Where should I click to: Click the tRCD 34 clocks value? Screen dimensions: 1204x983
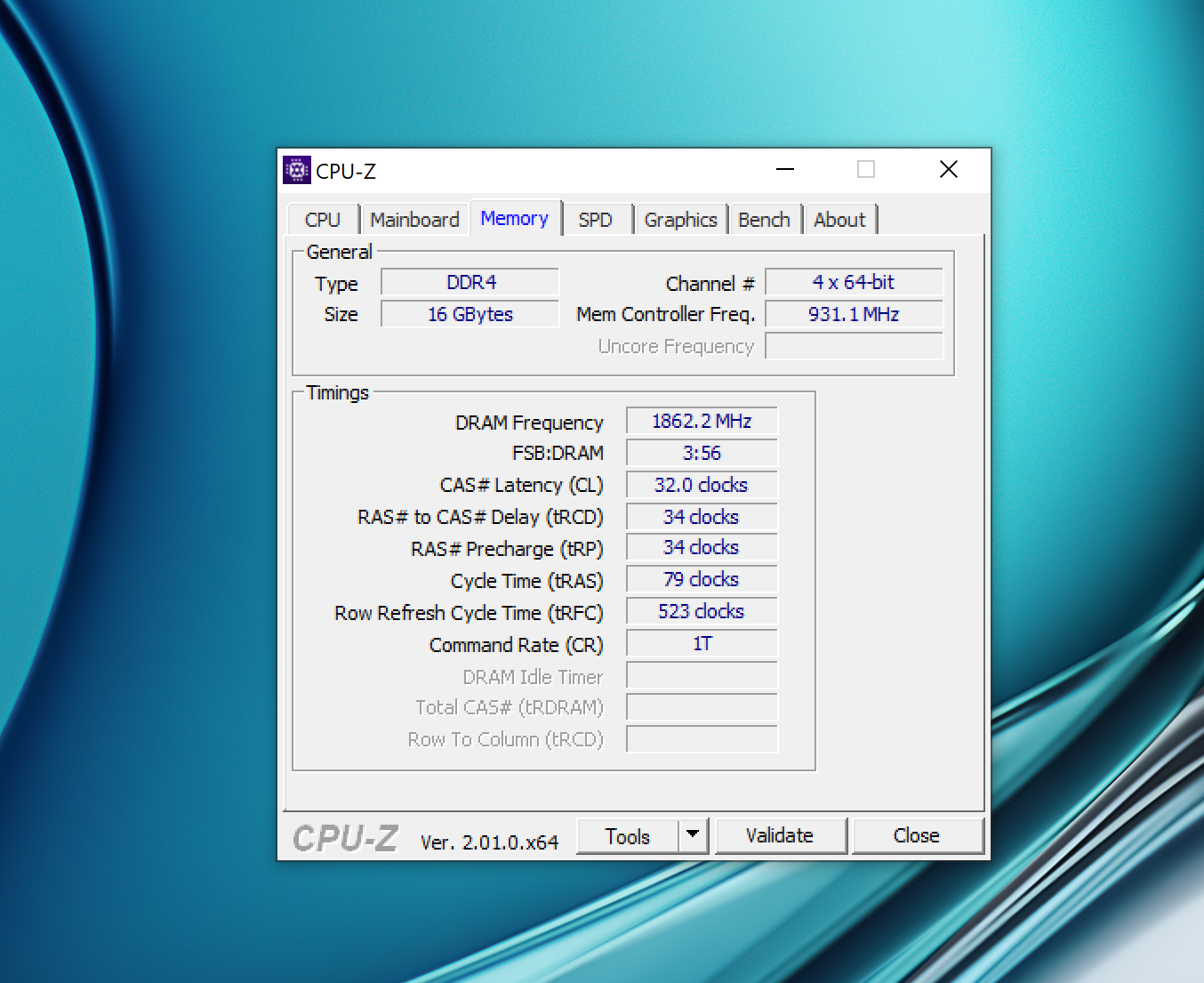(702, 517)
